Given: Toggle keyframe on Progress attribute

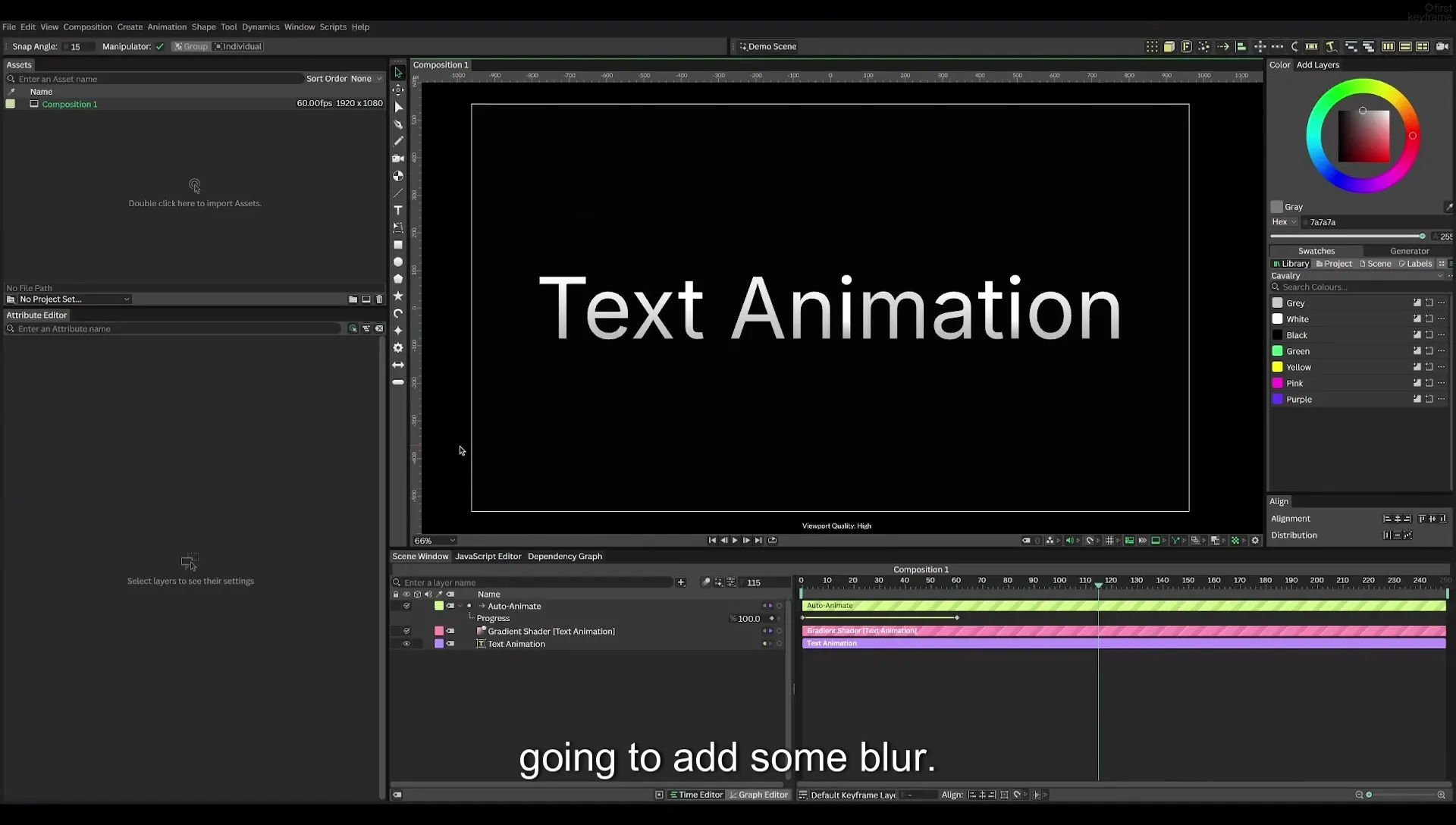Looking at the screenshot, I should [x=772, y=619].
